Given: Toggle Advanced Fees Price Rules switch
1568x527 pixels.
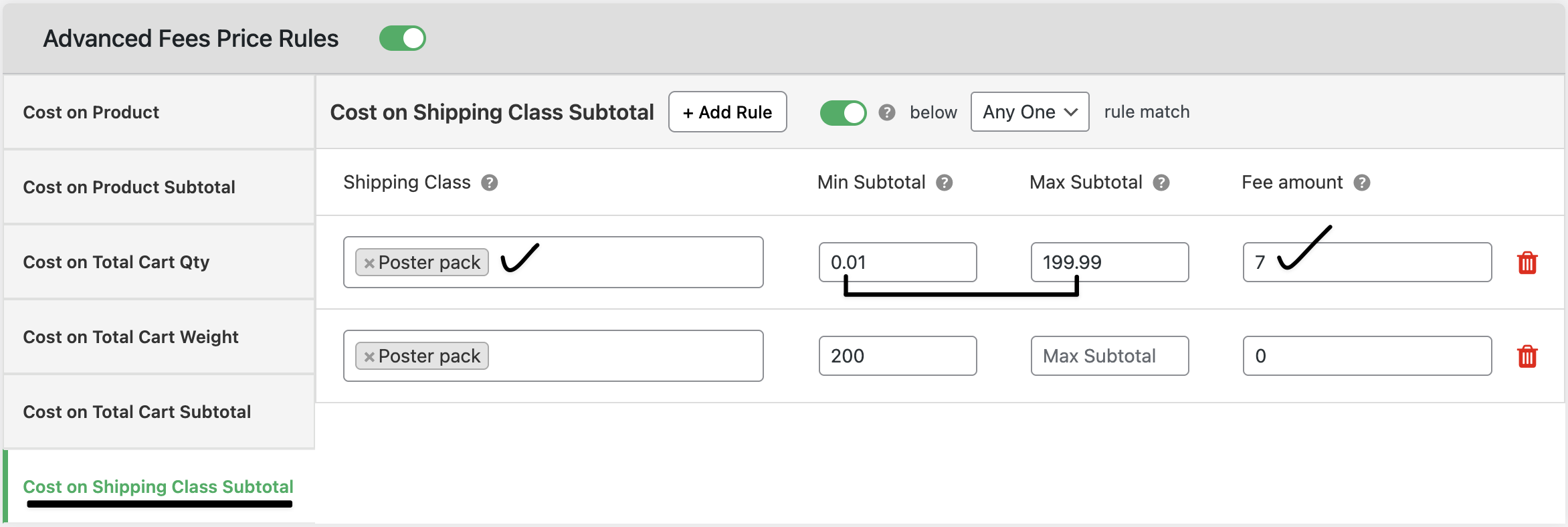Looking at the screenshot, I should (403, 38).
